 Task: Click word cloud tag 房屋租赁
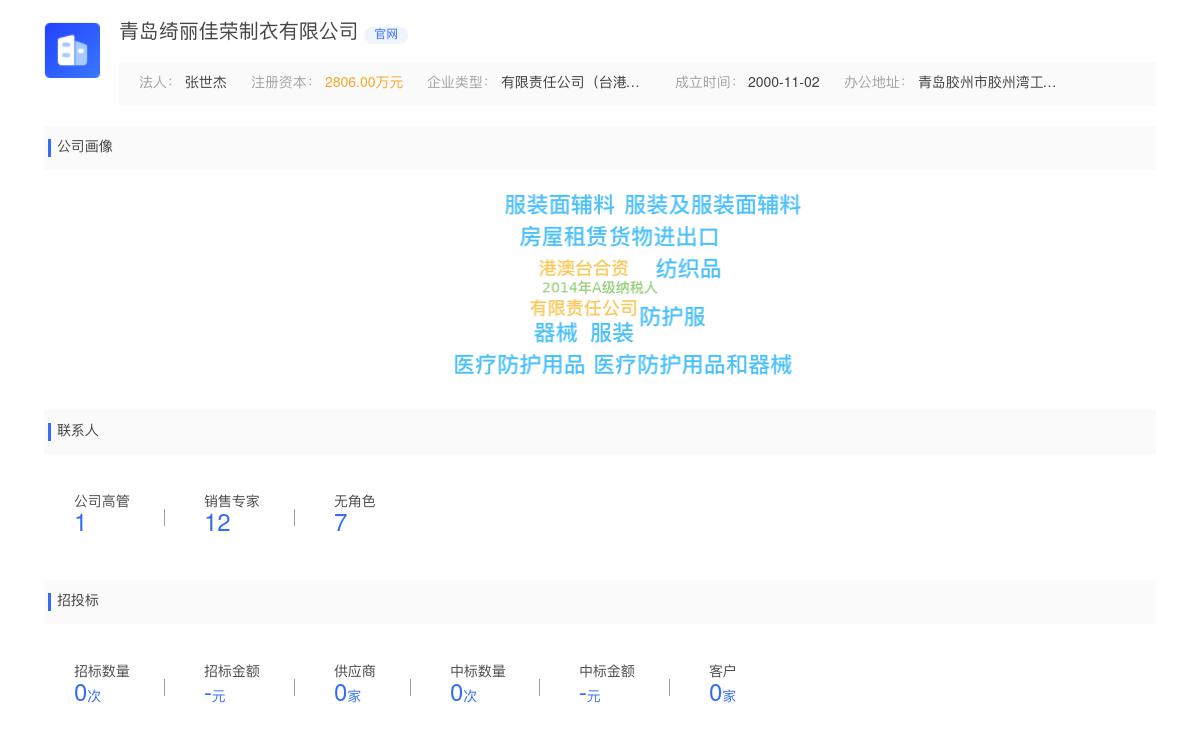point(563,237)
